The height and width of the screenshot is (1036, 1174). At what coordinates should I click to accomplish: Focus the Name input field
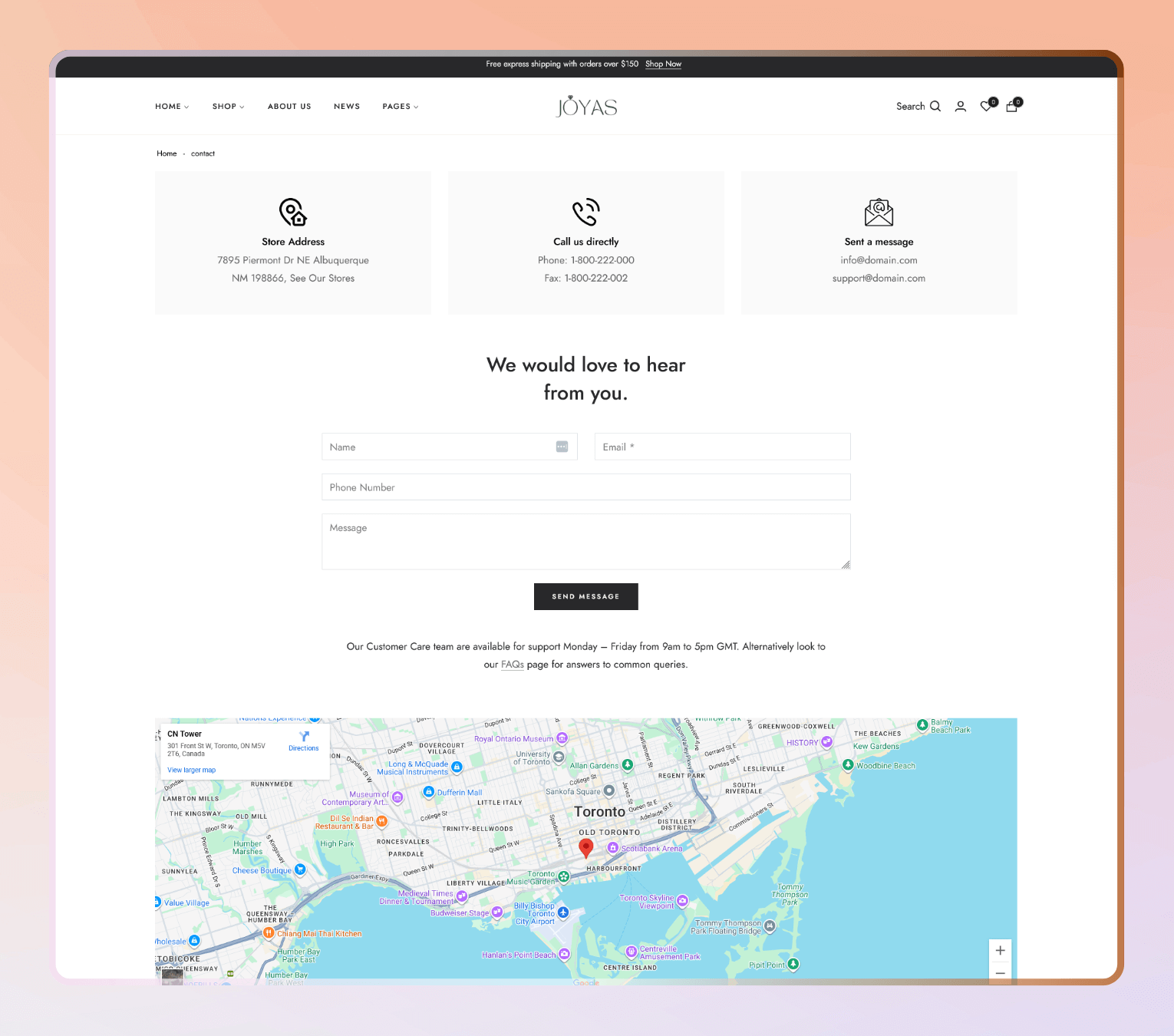tap(450, 447)
